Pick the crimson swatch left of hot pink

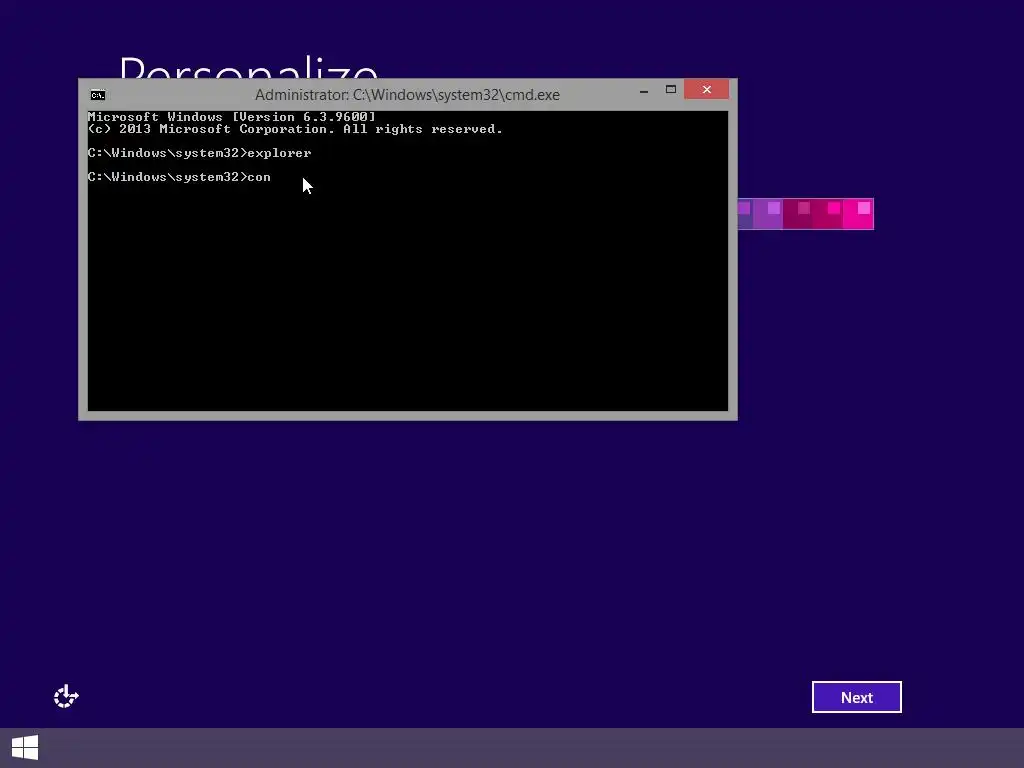(828, 214)
